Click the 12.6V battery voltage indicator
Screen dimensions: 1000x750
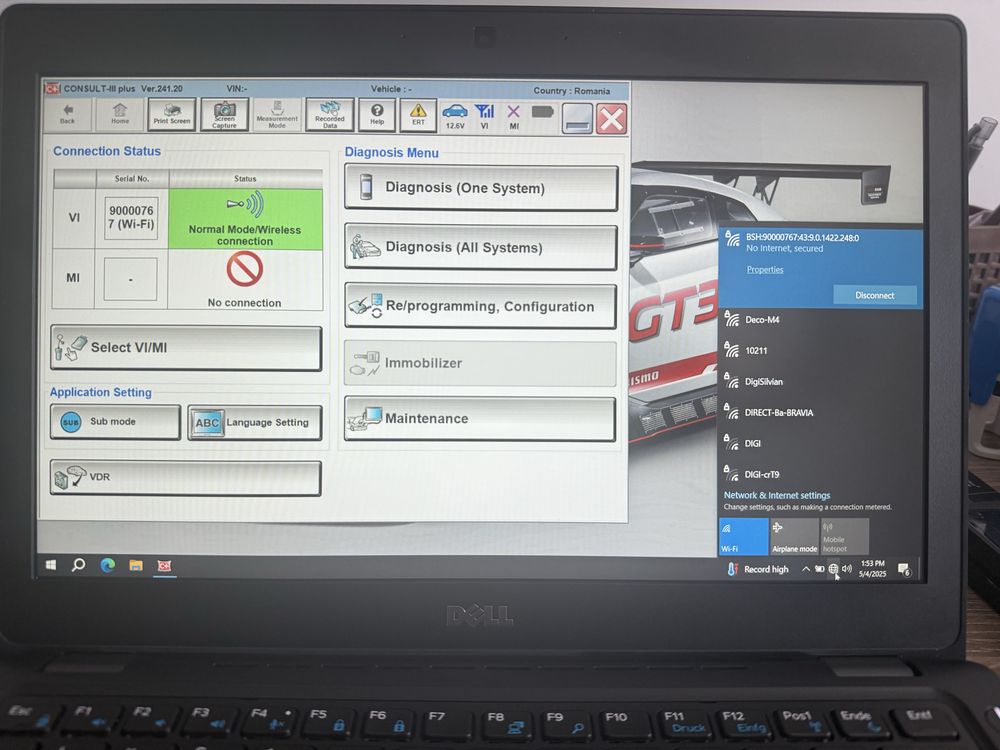[455, 117]
